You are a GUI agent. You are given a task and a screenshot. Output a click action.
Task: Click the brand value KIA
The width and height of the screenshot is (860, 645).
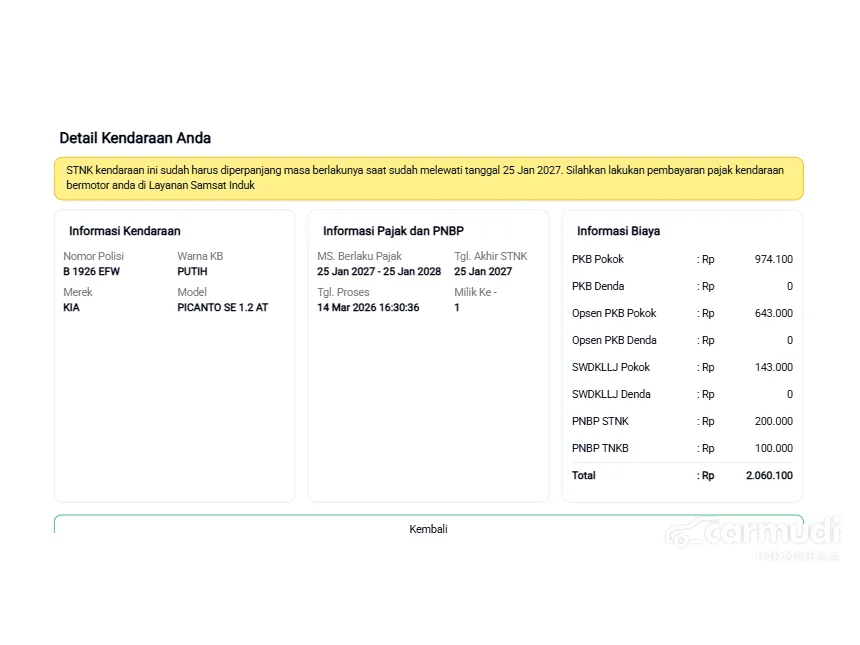71,307
